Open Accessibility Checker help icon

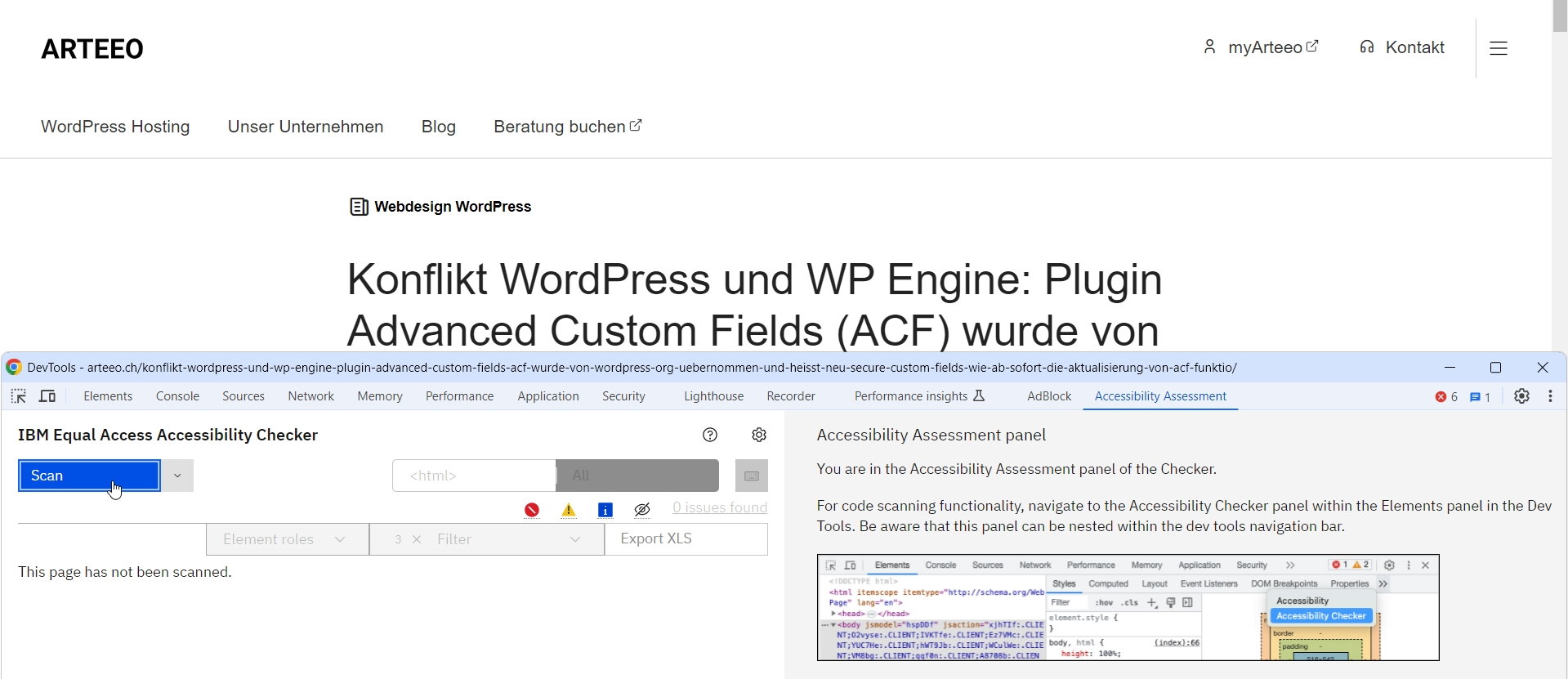(x=710, y=435)
